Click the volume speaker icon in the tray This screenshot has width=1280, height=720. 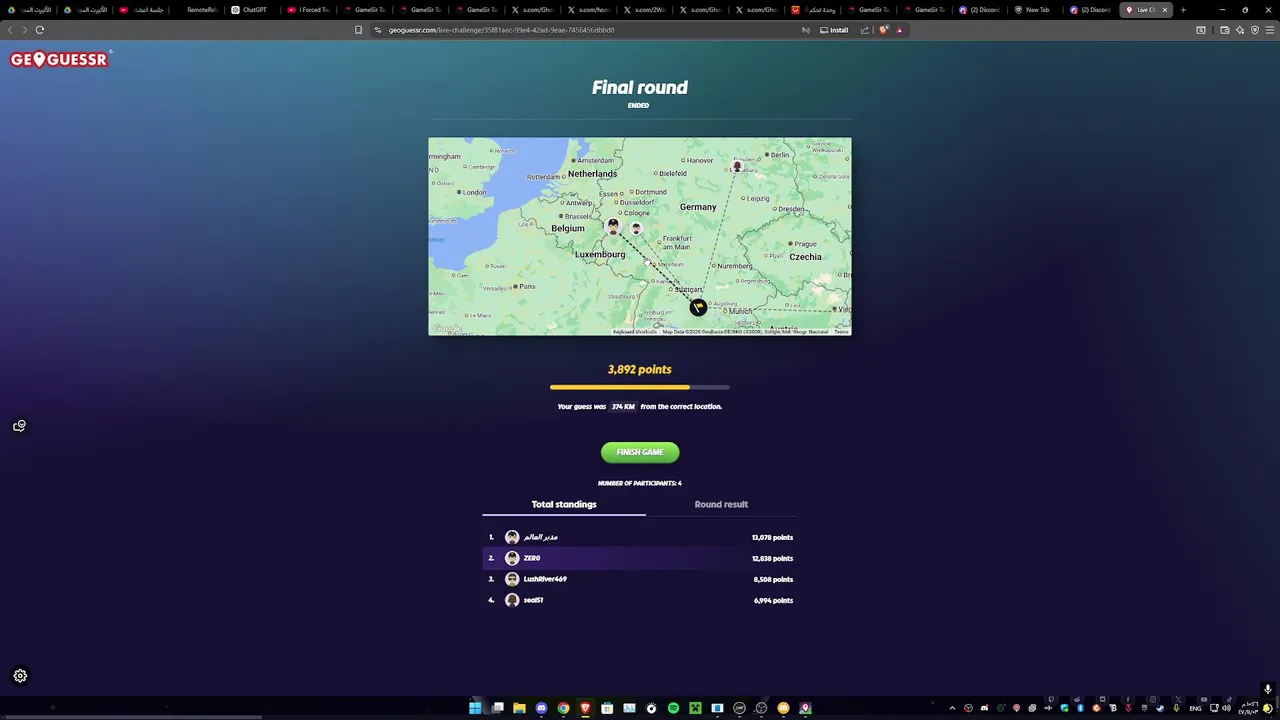click(1226, 708)
